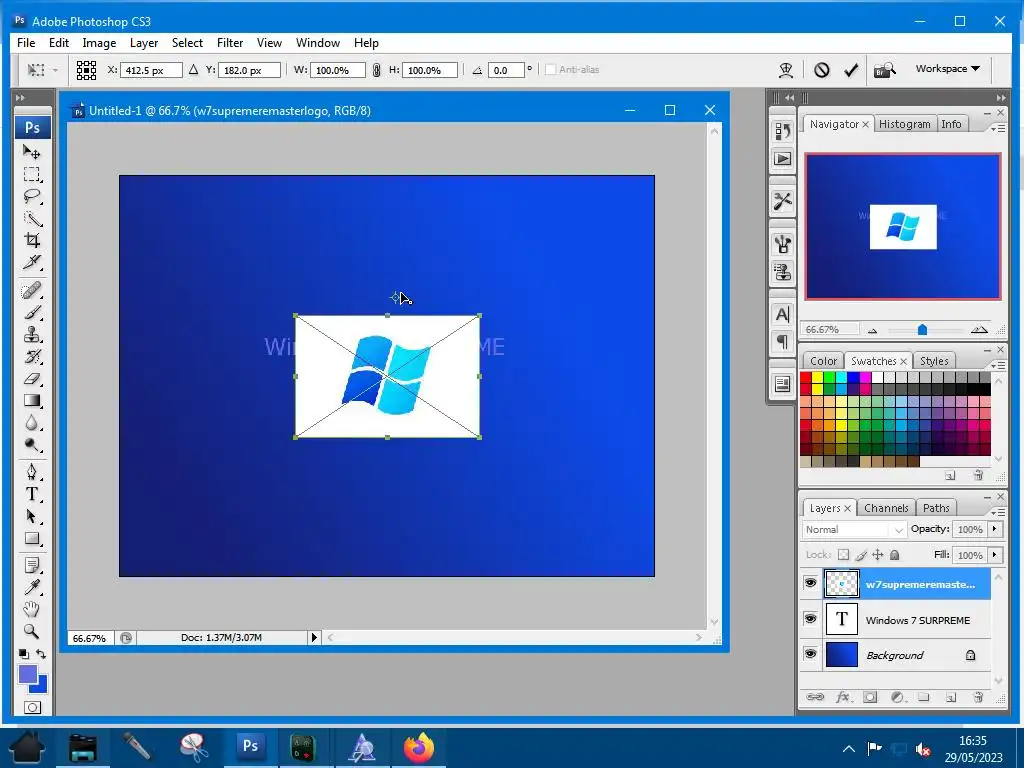Viewport: 1024px width, 768px height.
Task: Toggle the Anti-alias checkbox
Action: click(551, 70)
